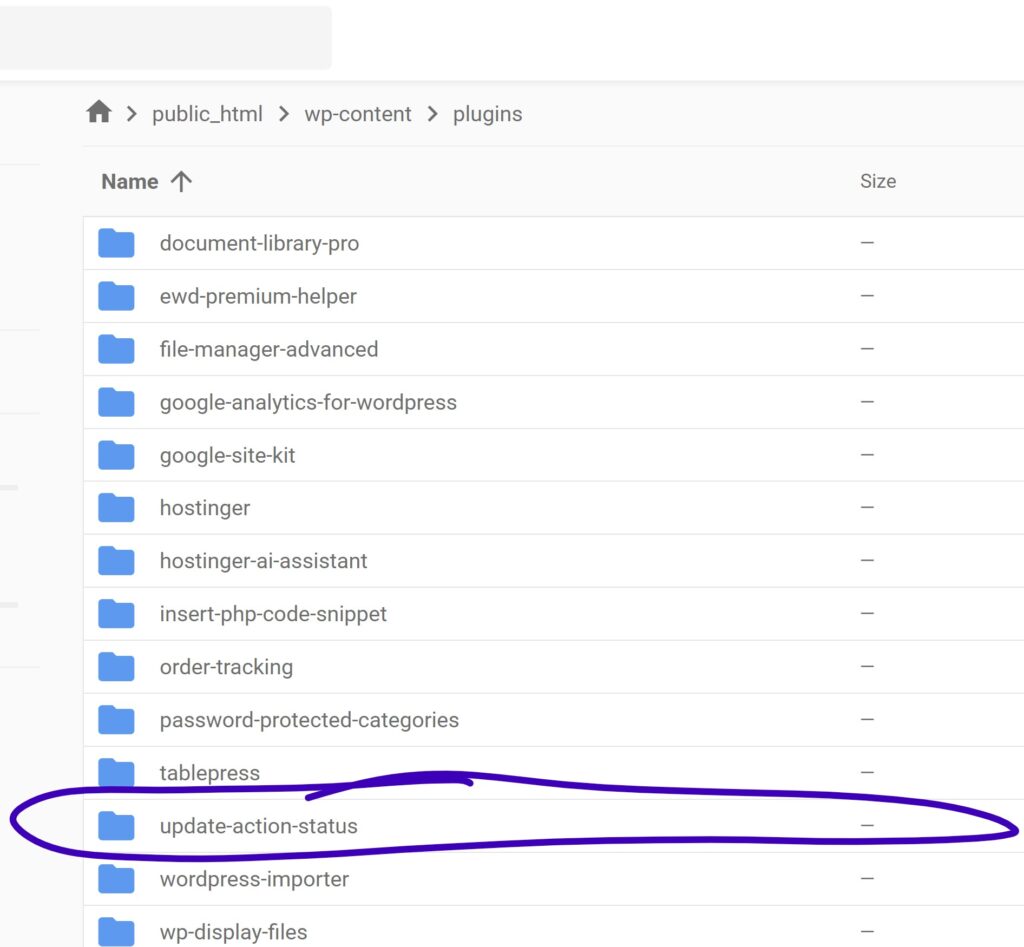
Task: Click the ewd-premium-helper folder icon
Action: click(116, 296)
